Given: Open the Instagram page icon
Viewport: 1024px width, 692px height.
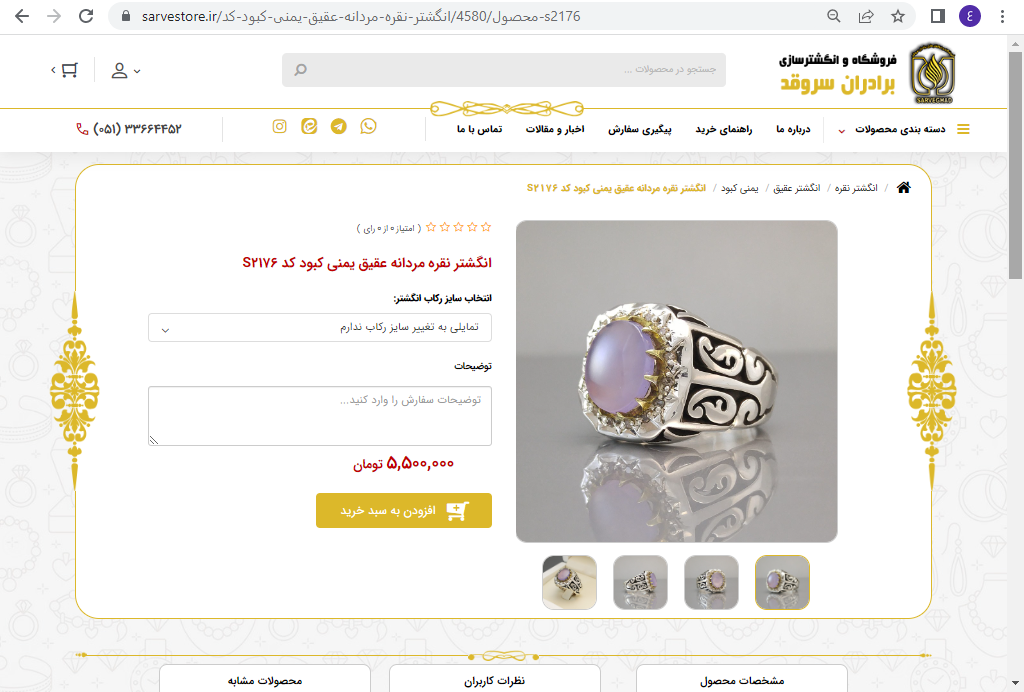Looking at the screenshot, I should pyautogui.click(x=280, y=126).
